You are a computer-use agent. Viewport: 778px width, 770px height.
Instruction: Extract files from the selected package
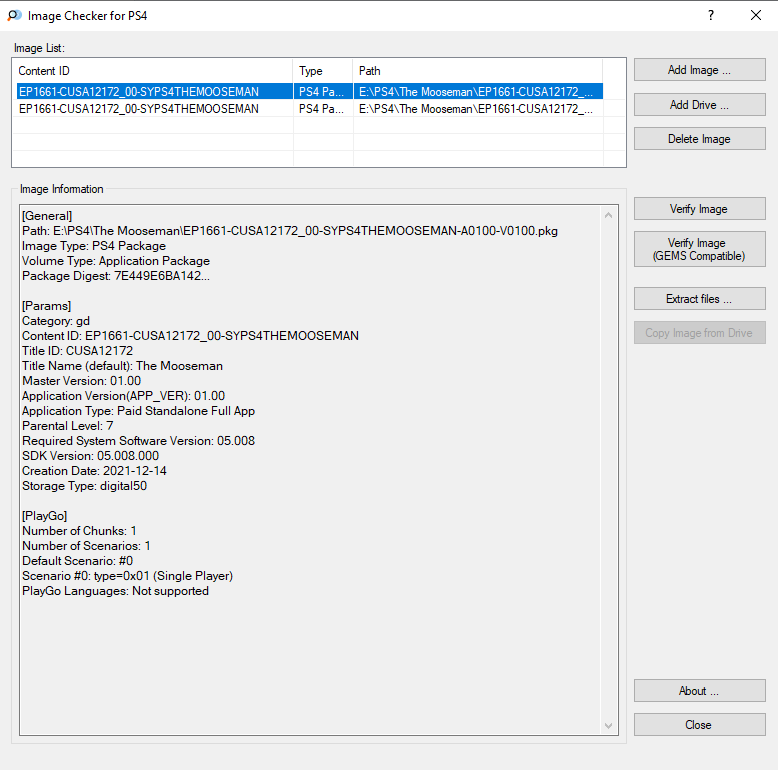pyautogui.click(x=699, y=299)
